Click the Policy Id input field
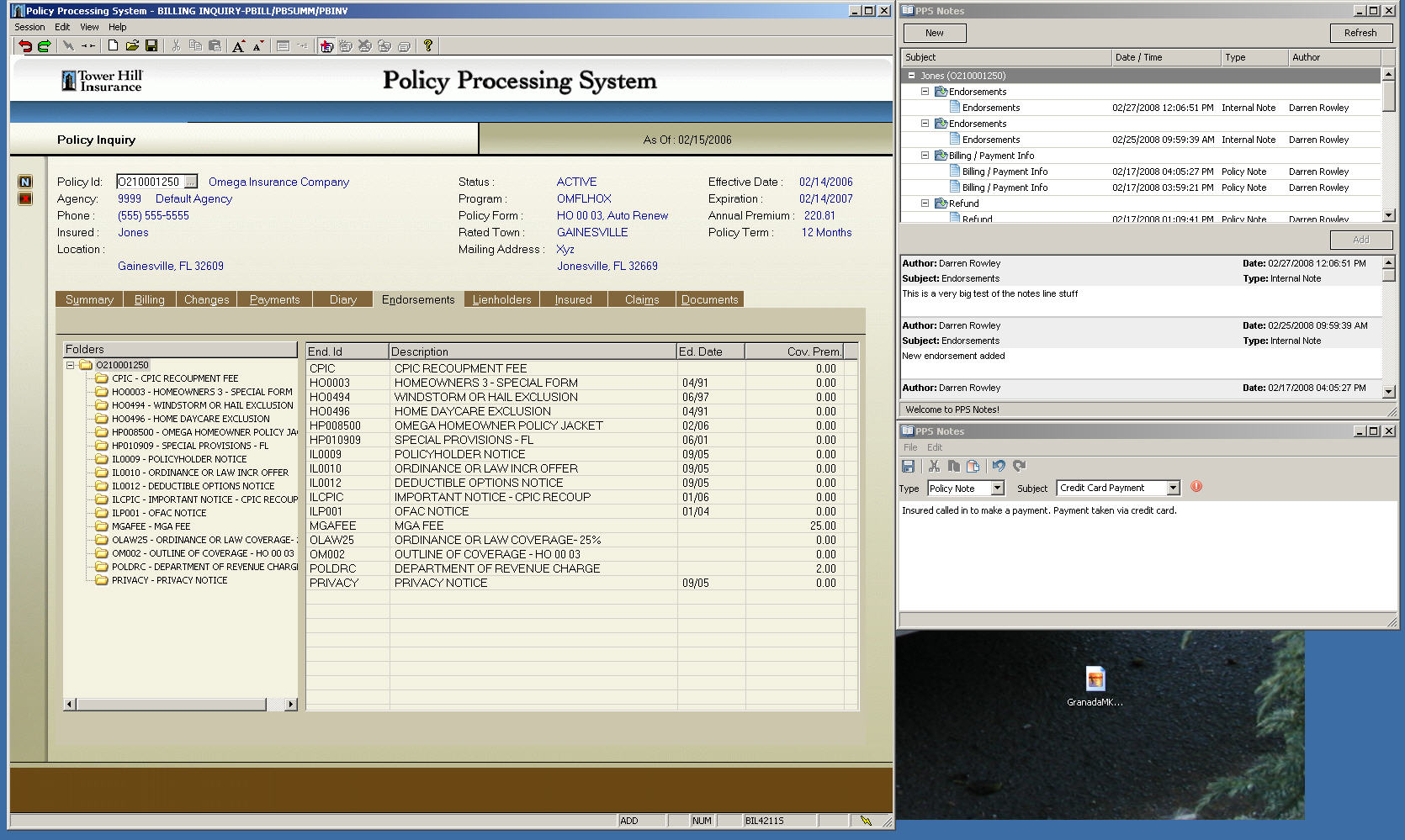The image size is (1405, 840). pos(150,182)
